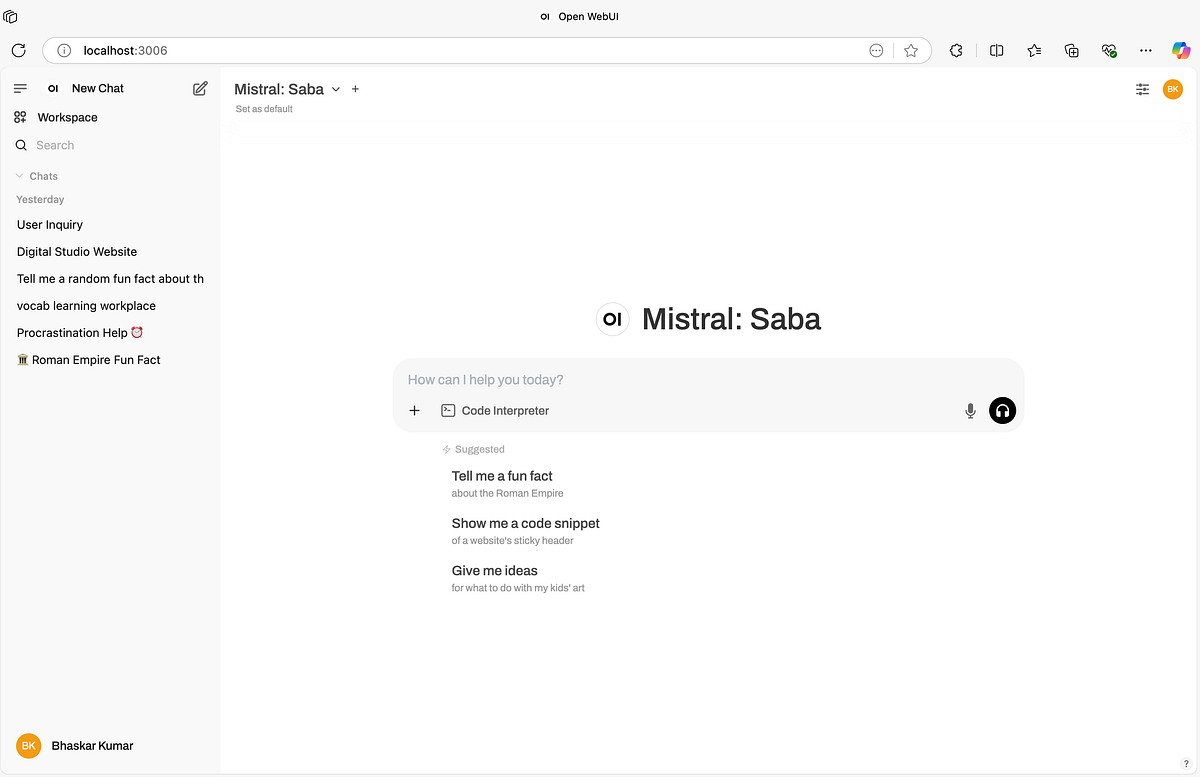Enable Copilot in the browser toolbar

click(1181, 49)
